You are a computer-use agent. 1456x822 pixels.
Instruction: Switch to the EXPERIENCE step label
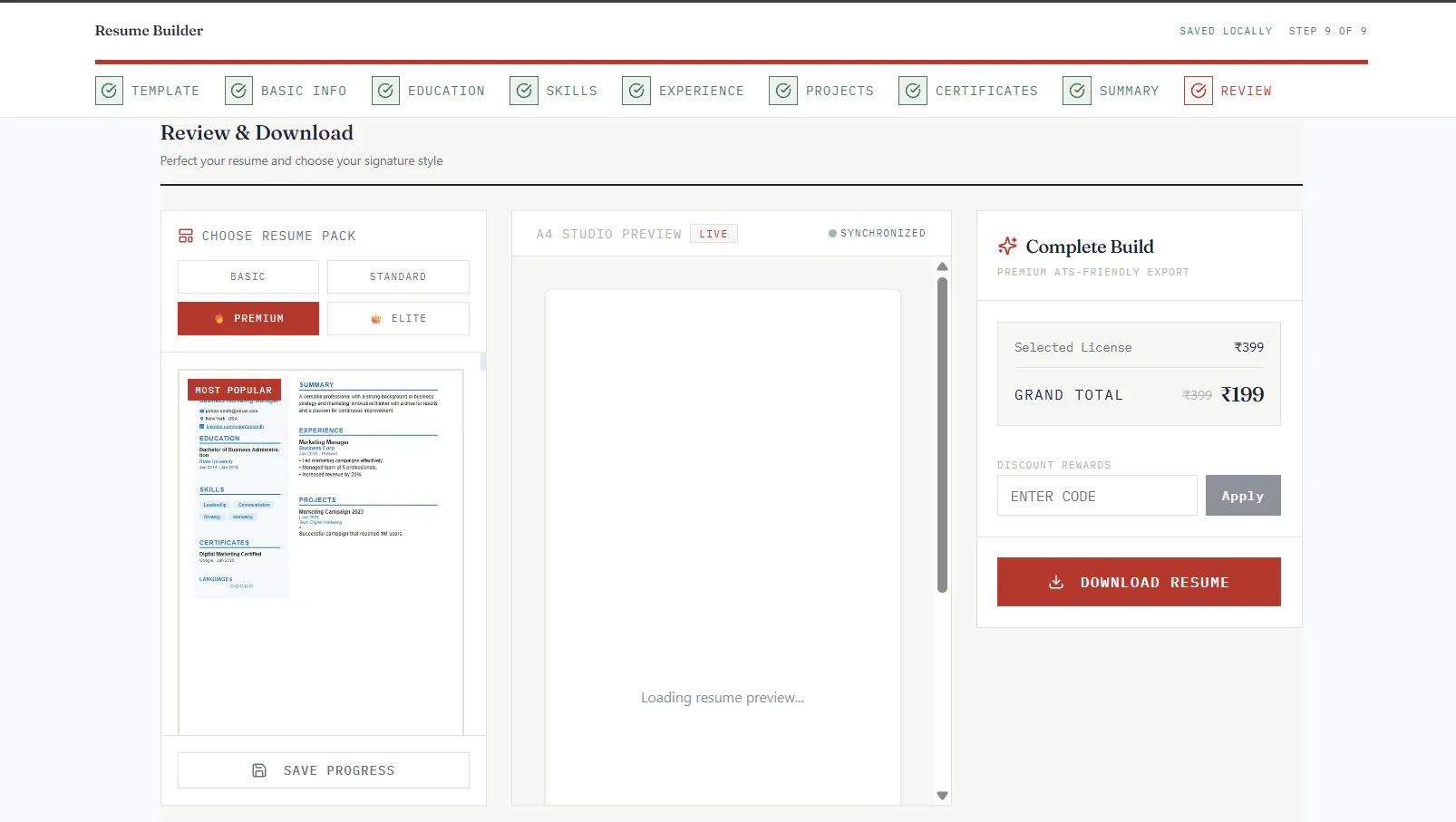tap(702, 91)
